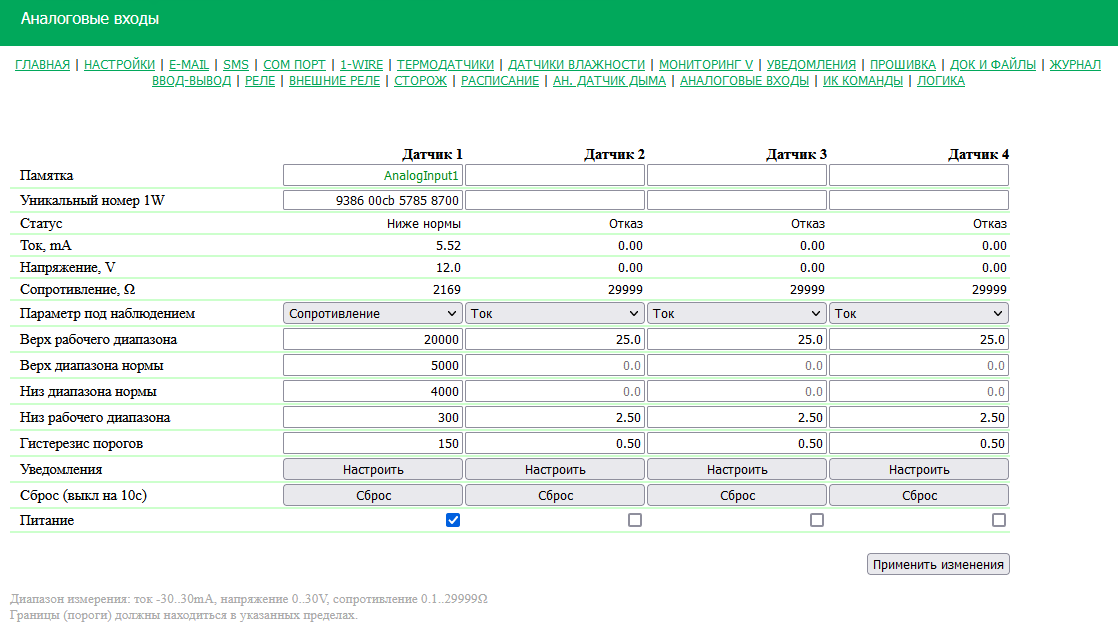
Task: Open Датчик 4 dropdown 'Параметр под наблюдением'
Action: pyautogui.click(x=919, y=313)
